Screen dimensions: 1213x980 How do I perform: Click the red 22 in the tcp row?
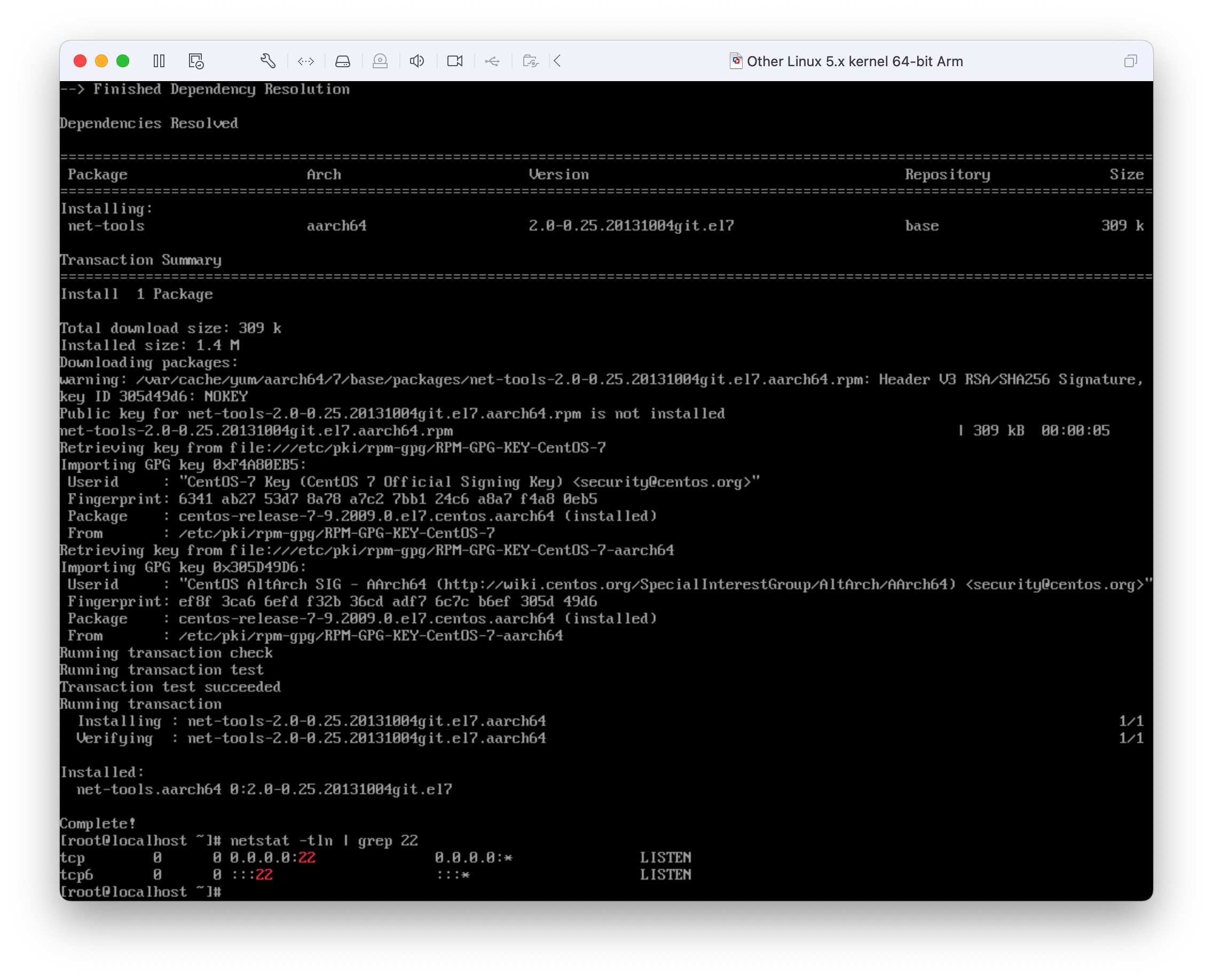click(306, 857)
